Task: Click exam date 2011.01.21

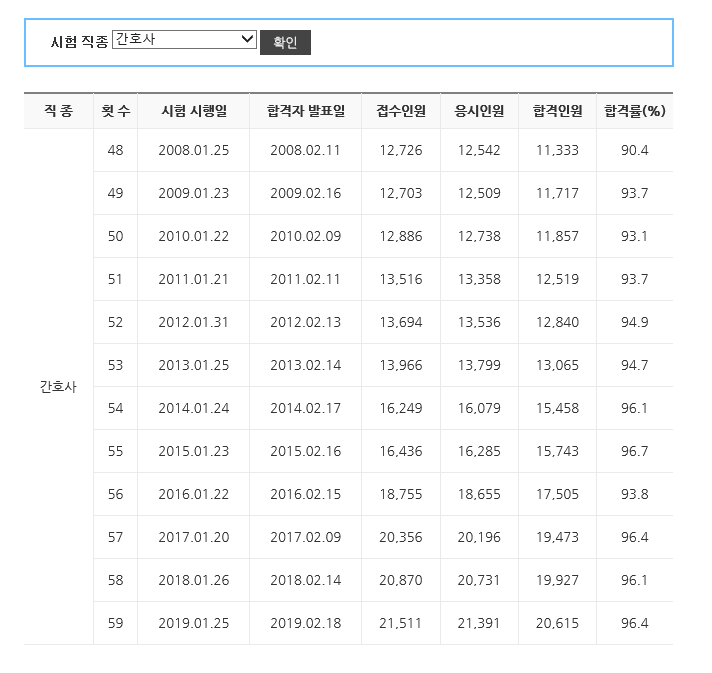Action: tap(194, 279)
